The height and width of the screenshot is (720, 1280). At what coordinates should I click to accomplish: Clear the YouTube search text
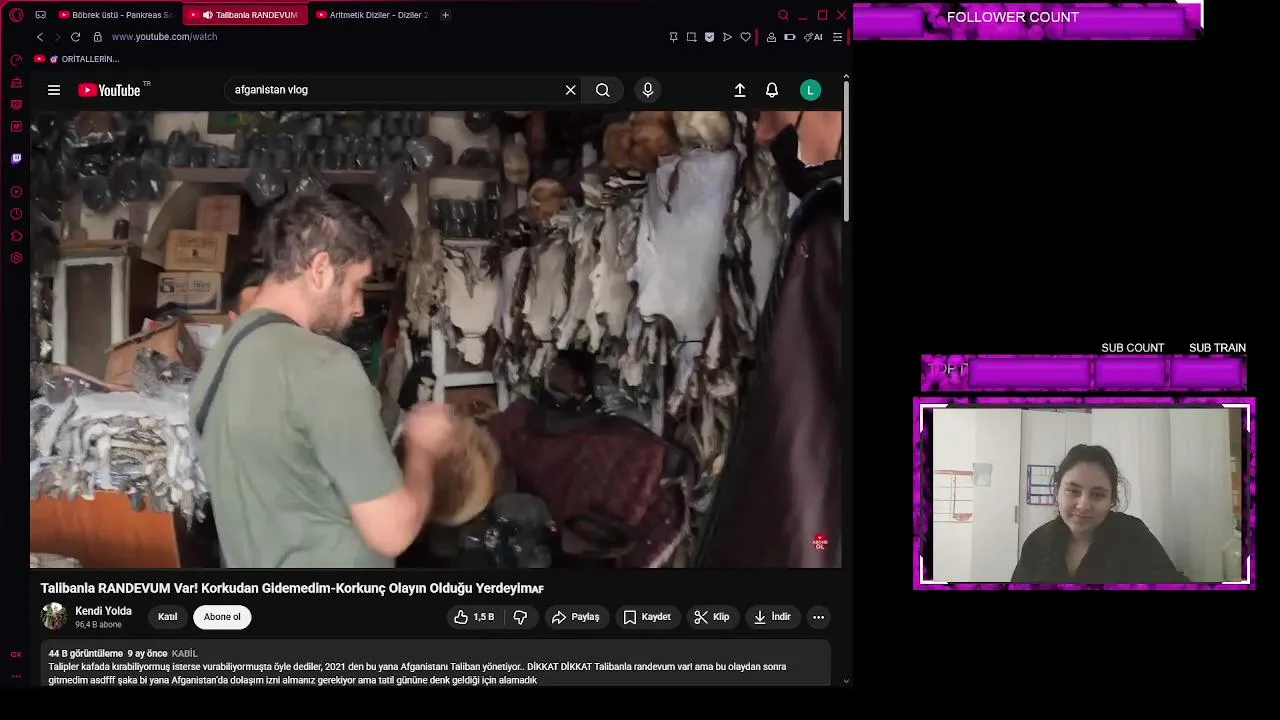pyautogui.click(x=570, y=90)
